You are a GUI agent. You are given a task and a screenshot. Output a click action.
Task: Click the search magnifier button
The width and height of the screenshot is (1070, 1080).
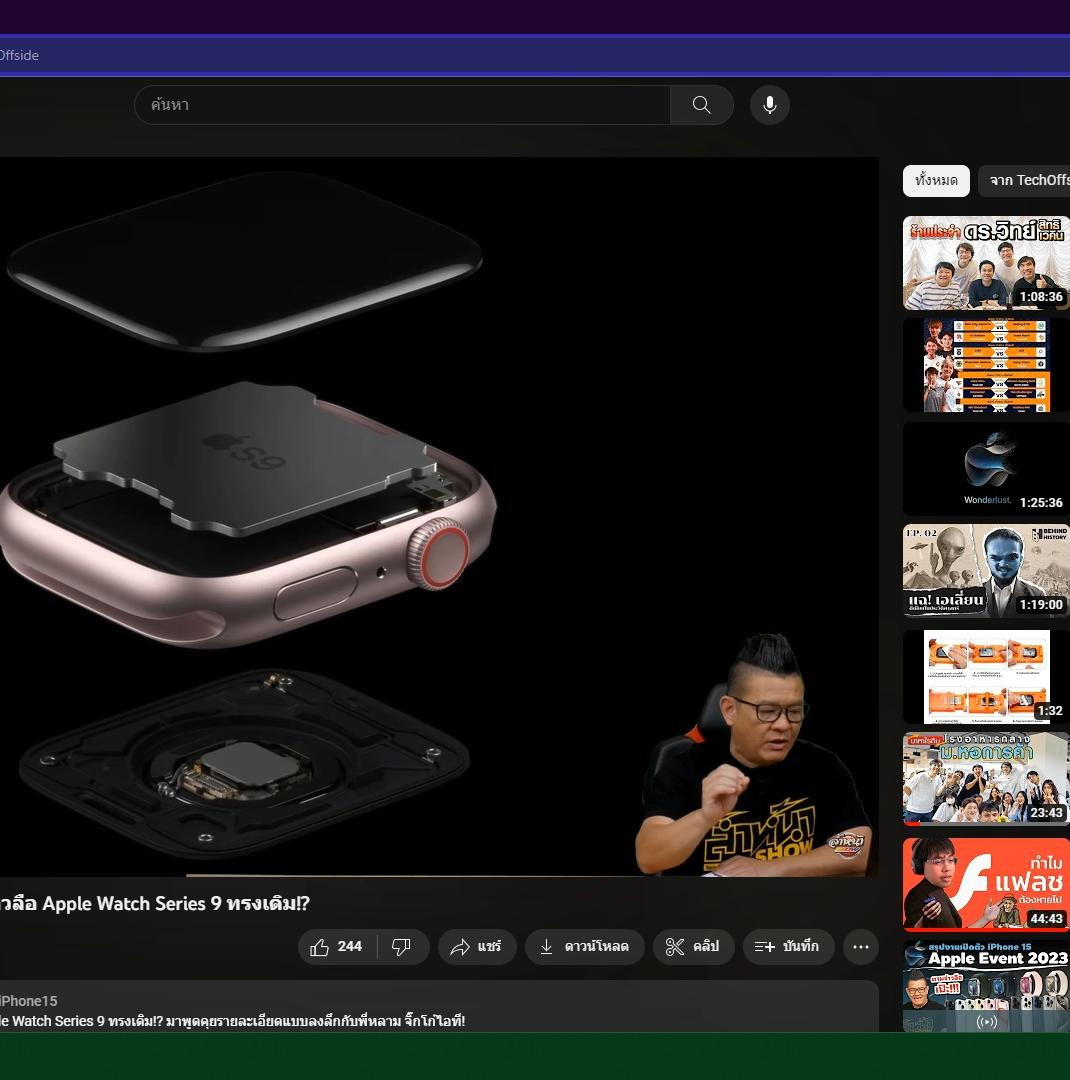click(701, 105)
